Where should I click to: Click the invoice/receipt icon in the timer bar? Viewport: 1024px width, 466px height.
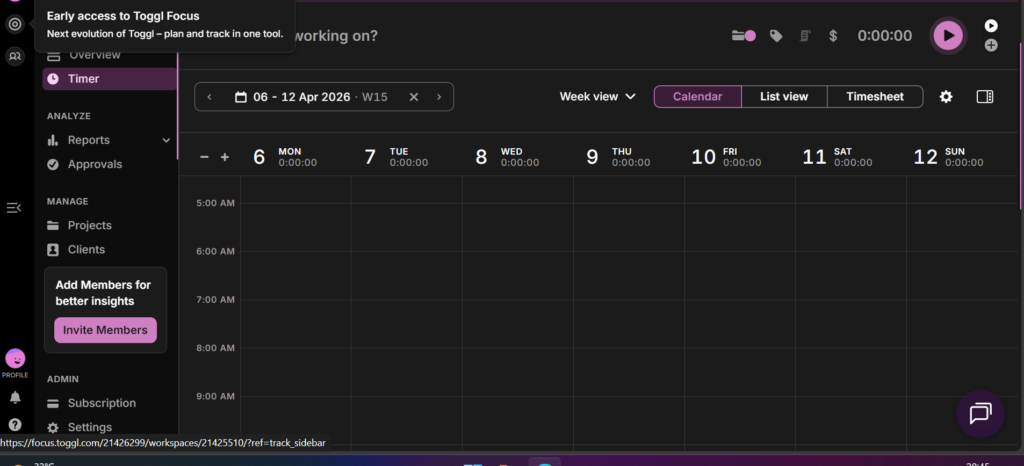[805, 36]
